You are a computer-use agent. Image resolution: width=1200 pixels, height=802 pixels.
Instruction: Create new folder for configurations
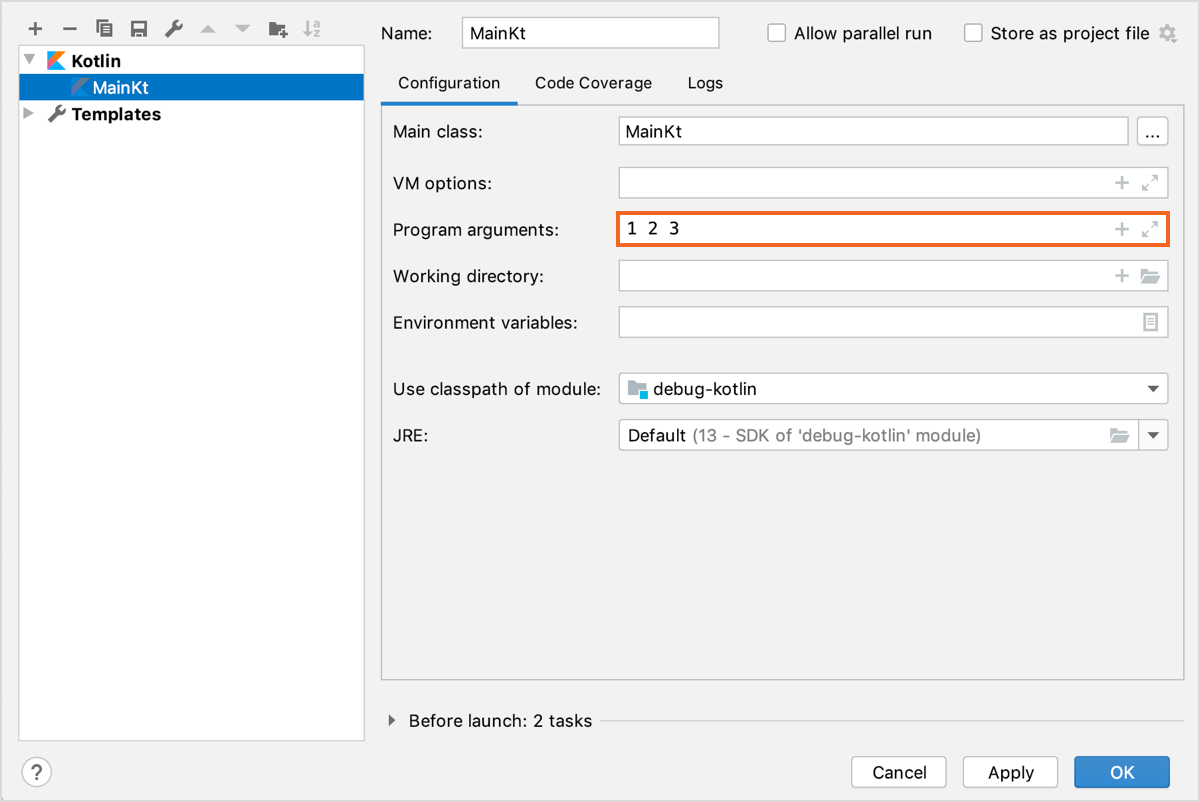pos(277,28)
